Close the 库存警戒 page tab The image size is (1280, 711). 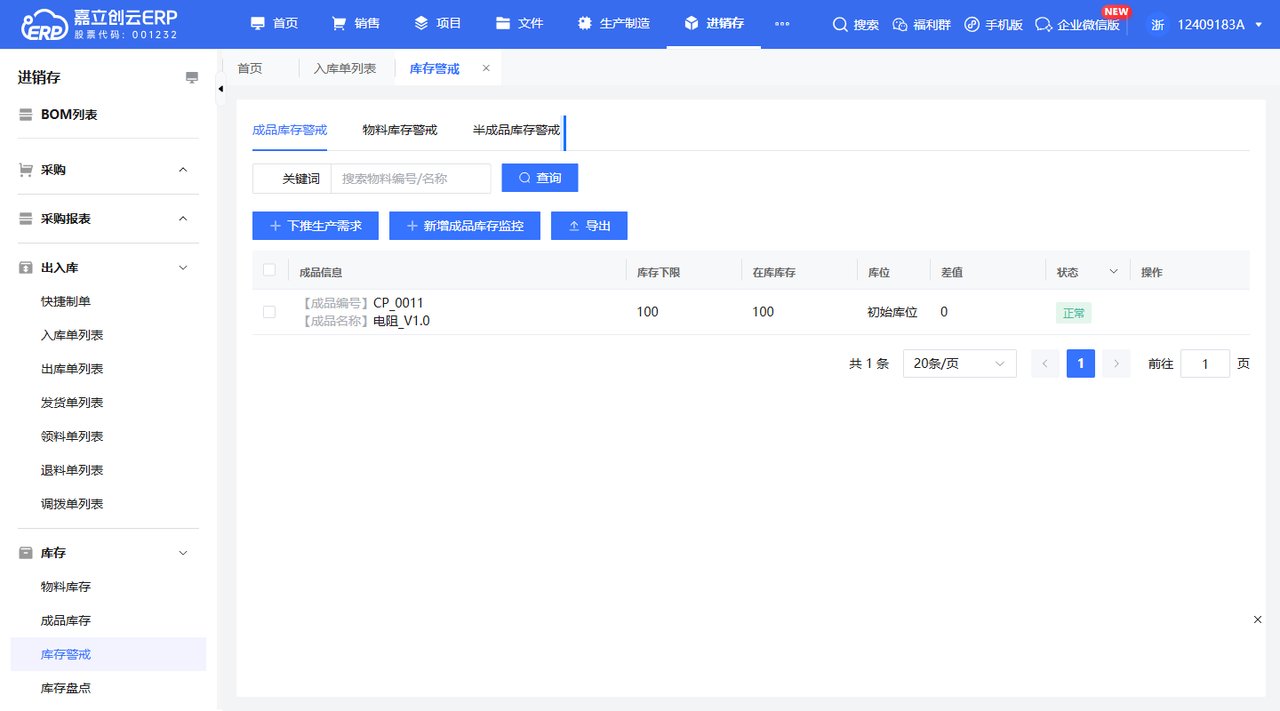pos(486,68)
